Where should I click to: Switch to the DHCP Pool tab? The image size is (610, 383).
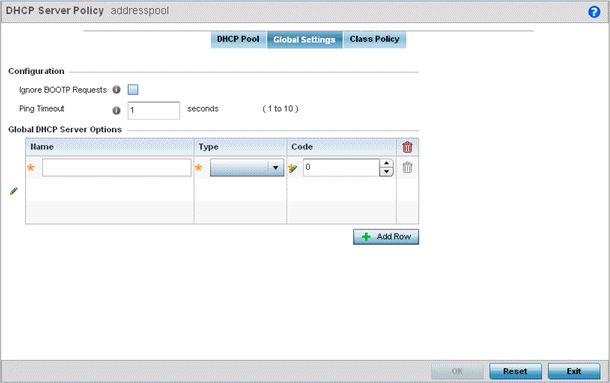point(238,39)
